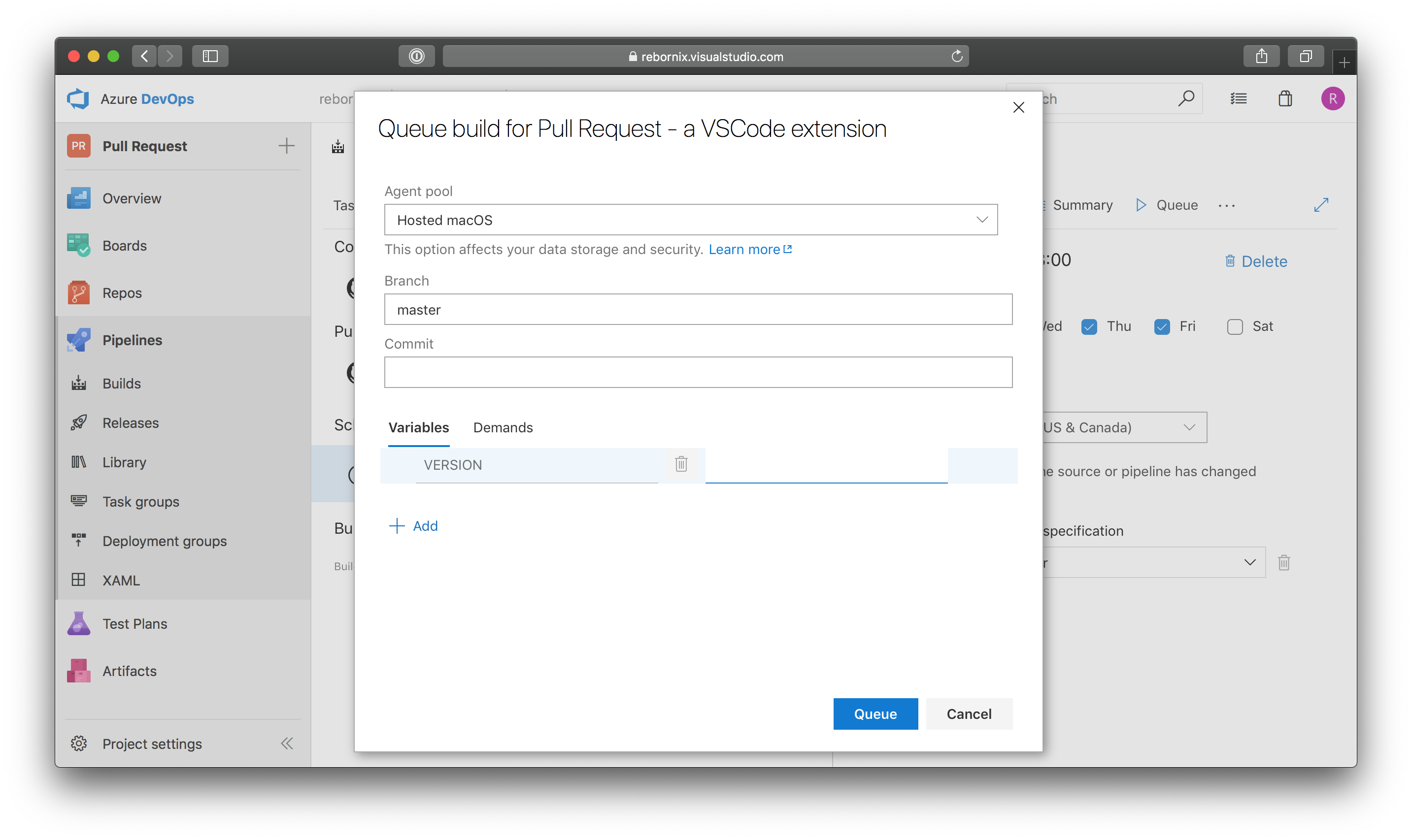Show all tabs in Safari
Screen dimensions: 1412x840
coord(1305,56)
